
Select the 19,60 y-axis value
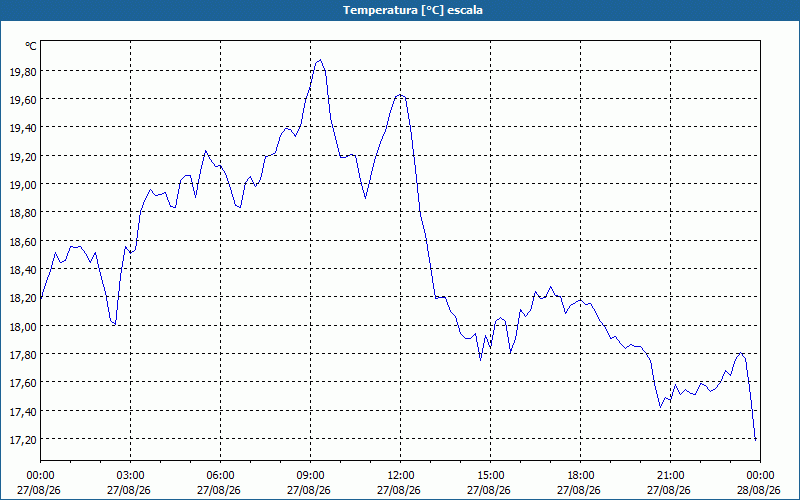click(23, 99)
